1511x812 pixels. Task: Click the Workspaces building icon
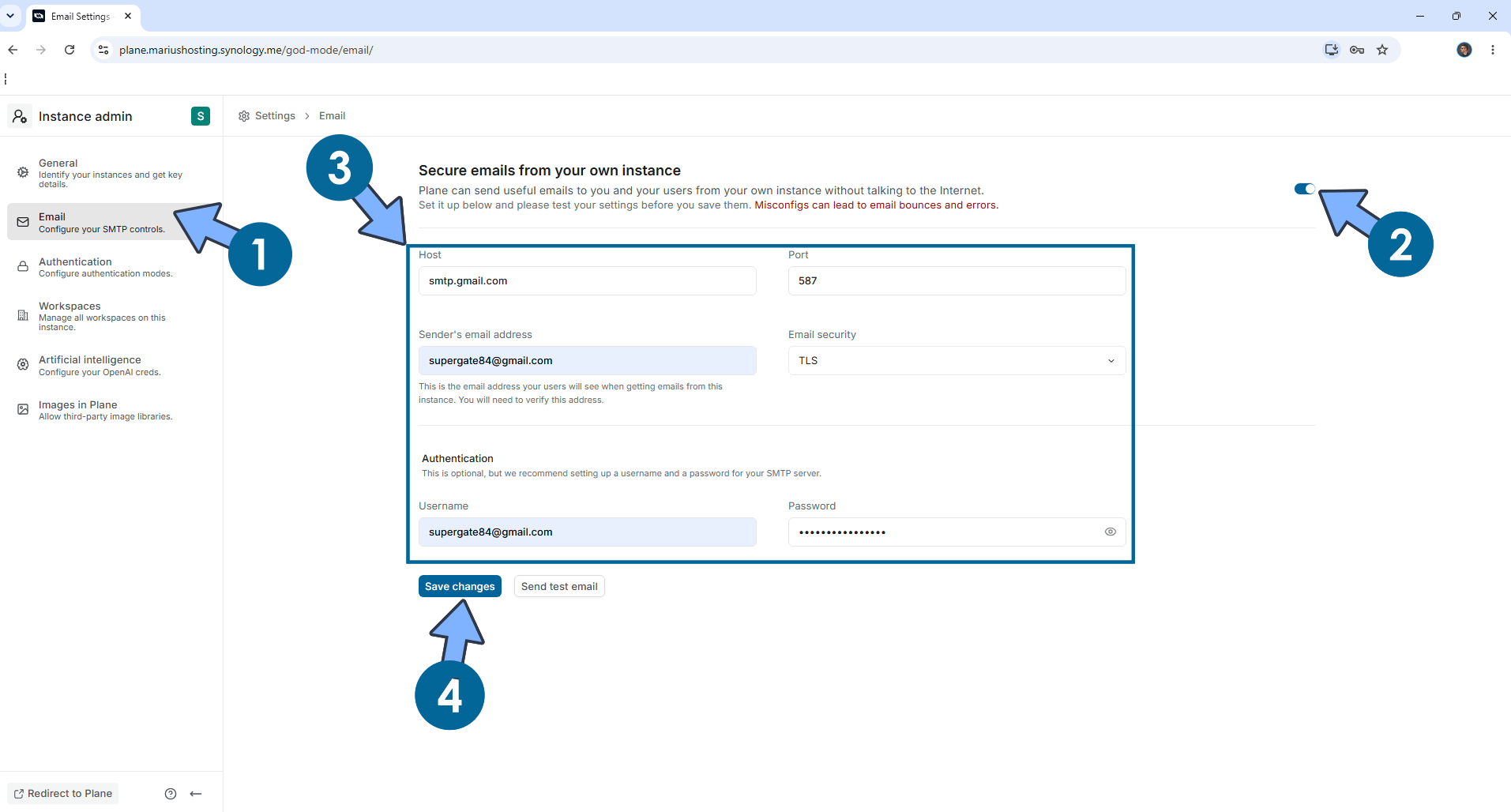click(23, 315)
